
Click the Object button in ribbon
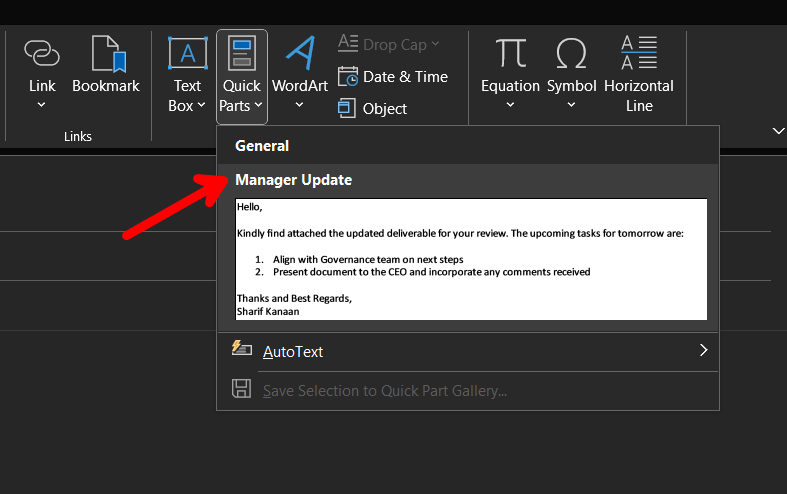[372, 108]
